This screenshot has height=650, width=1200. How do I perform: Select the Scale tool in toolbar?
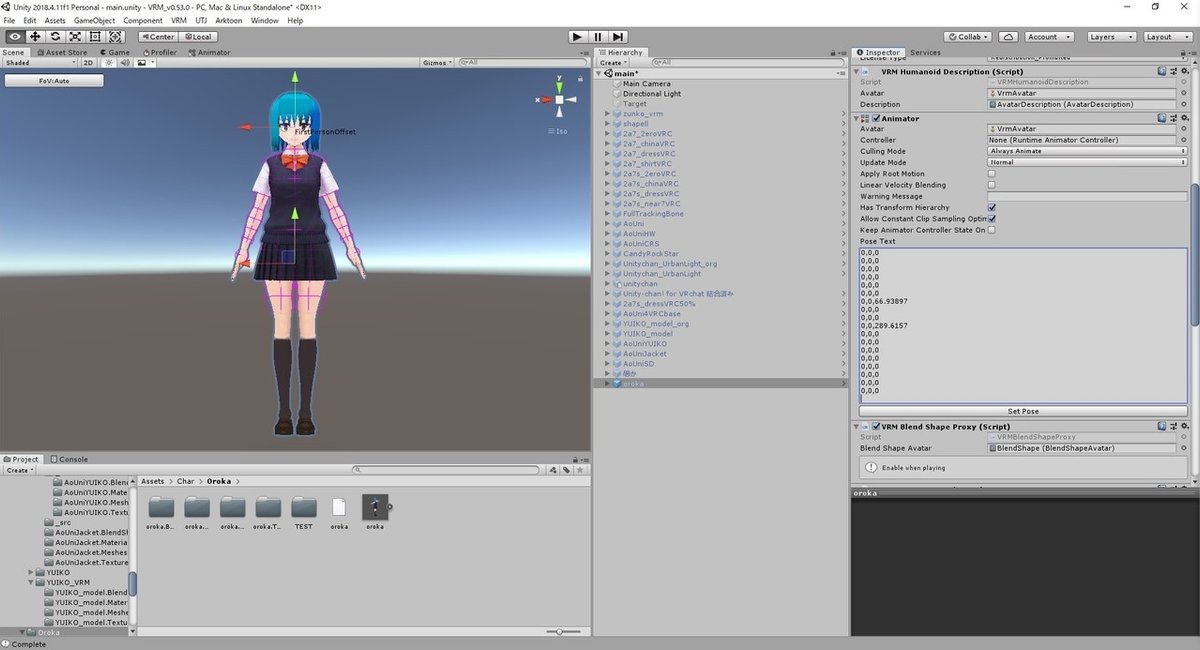tap(75, 36)
